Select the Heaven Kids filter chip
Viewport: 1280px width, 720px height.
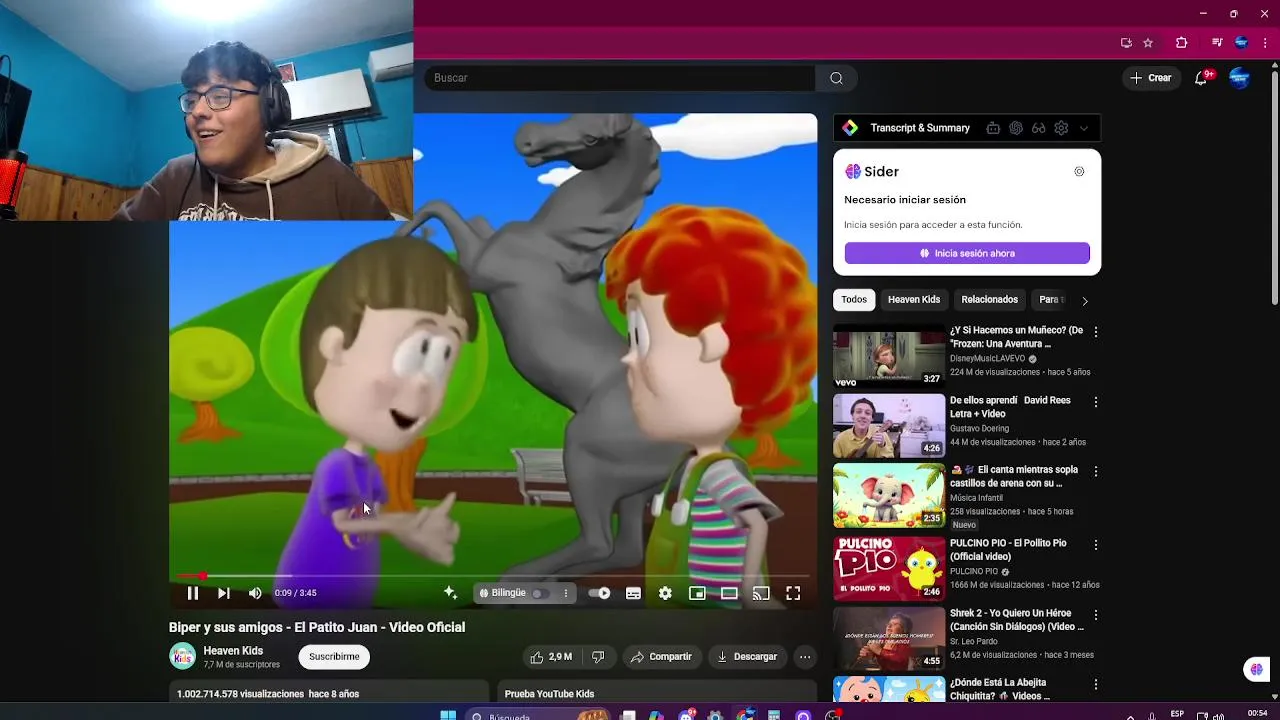coord(914,300)
